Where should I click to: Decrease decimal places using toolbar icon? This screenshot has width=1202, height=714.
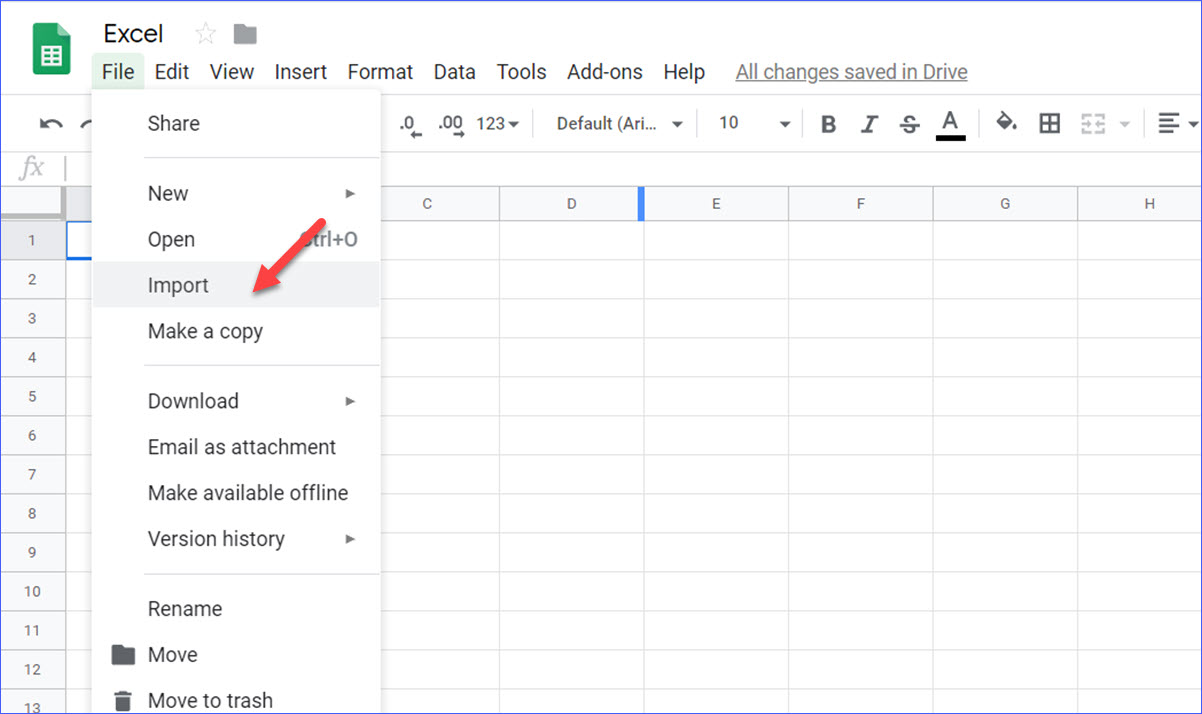point(409,123)
